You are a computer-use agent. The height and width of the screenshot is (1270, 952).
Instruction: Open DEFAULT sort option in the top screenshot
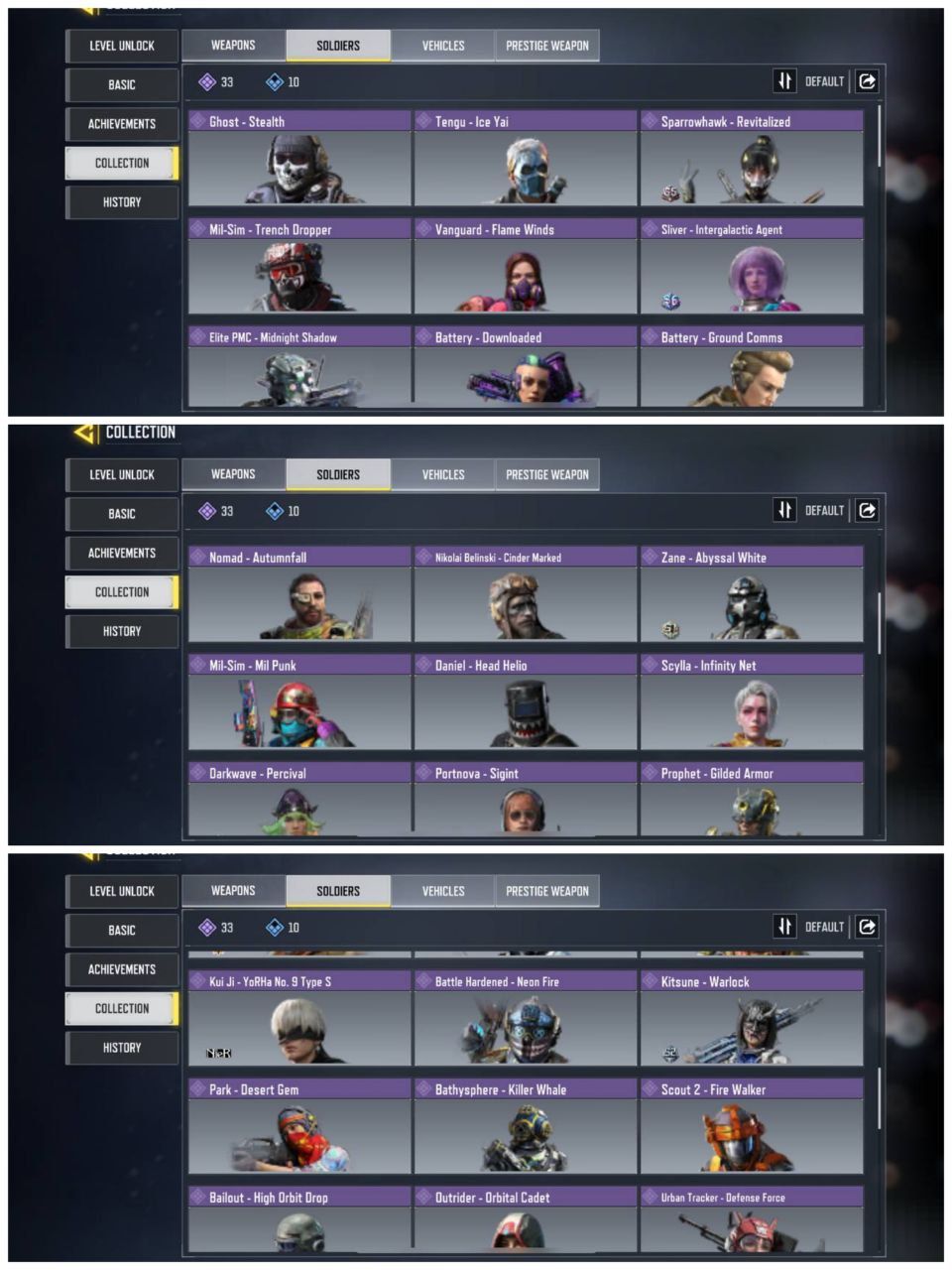click(824, 81)
